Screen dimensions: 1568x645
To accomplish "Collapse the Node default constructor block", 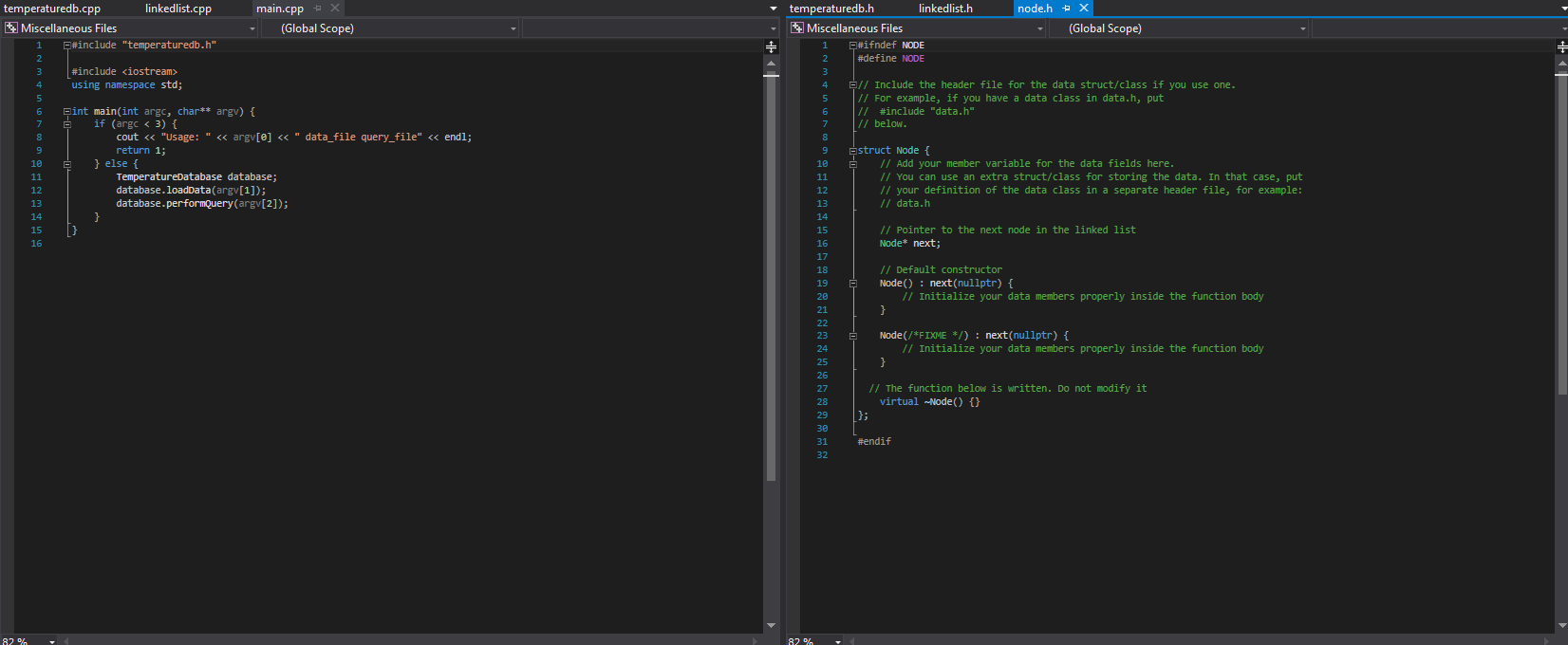I will [853, 284].
